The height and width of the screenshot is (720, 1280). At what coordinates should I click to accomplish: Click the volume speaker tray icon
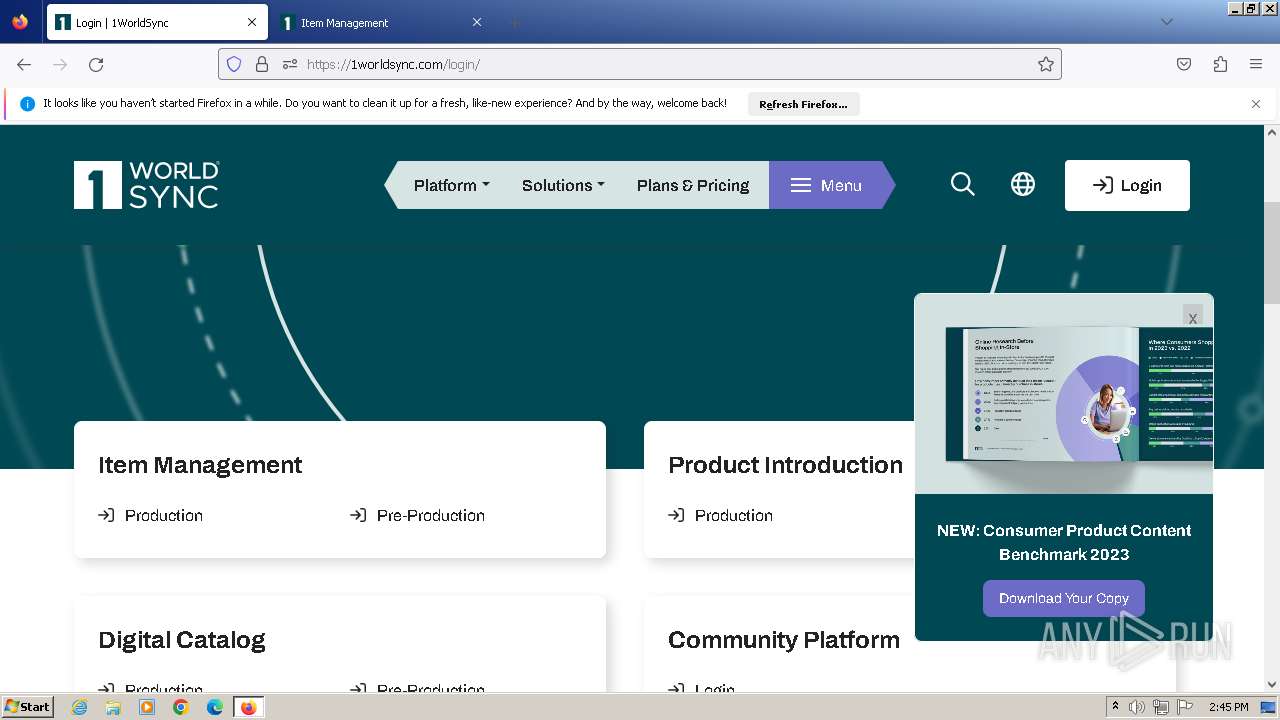(1137, 707)
